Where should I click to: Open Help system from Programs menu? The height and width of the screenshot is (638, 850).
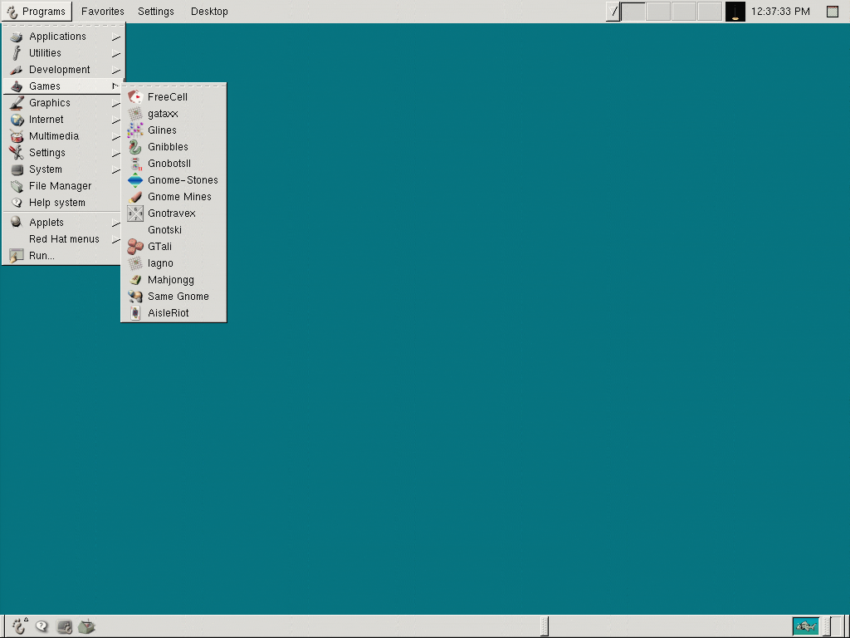coord(63,203)
